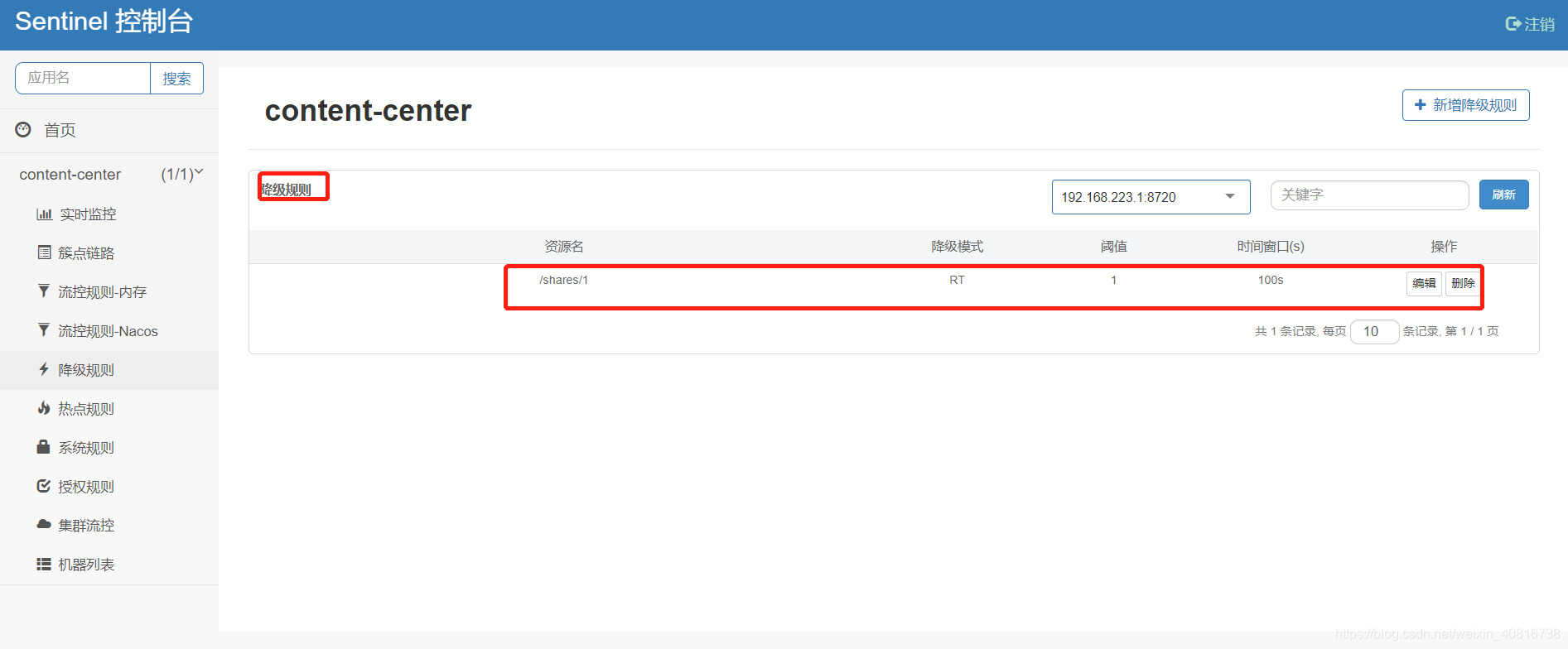Click the content-center app name in sidebar
This screenshot has height=649, width=1568.
tap(70, 174)
